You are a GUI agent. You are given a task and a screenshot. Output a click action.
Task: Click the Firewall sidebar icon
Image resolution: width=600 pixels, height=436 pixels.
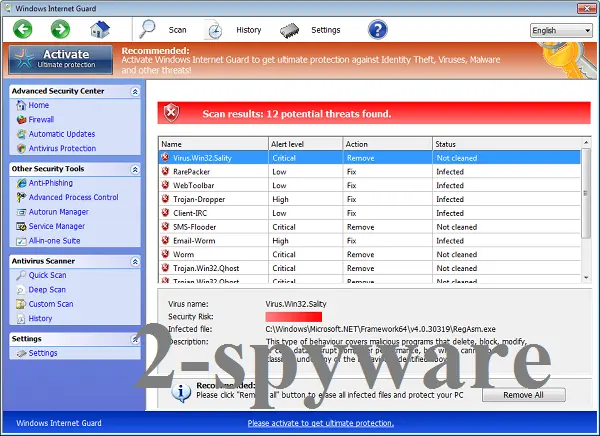pyautogui.click(x=21, y=119)
